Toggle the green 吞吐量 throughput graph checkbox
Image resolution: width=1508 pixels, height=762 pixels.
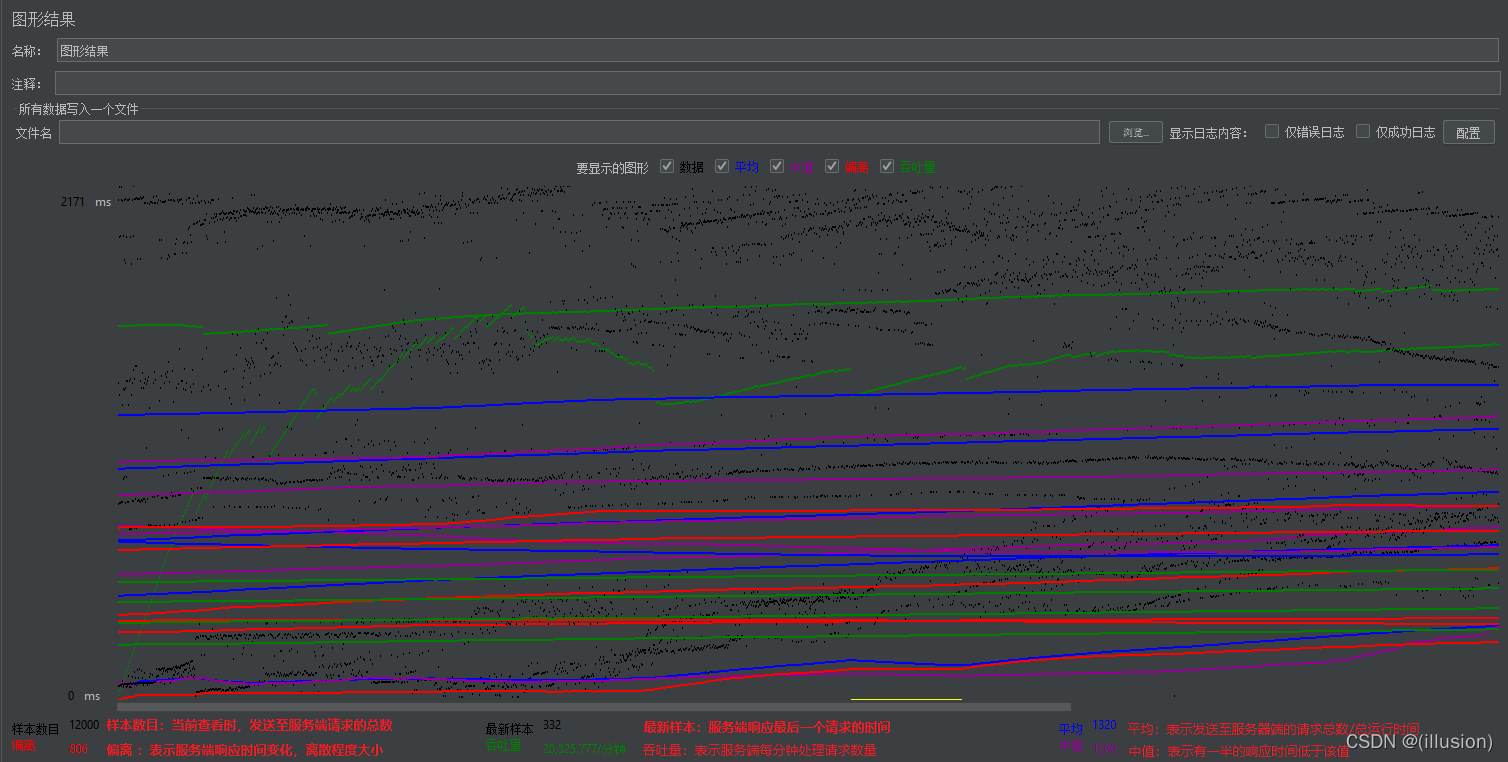pos(887,167)
